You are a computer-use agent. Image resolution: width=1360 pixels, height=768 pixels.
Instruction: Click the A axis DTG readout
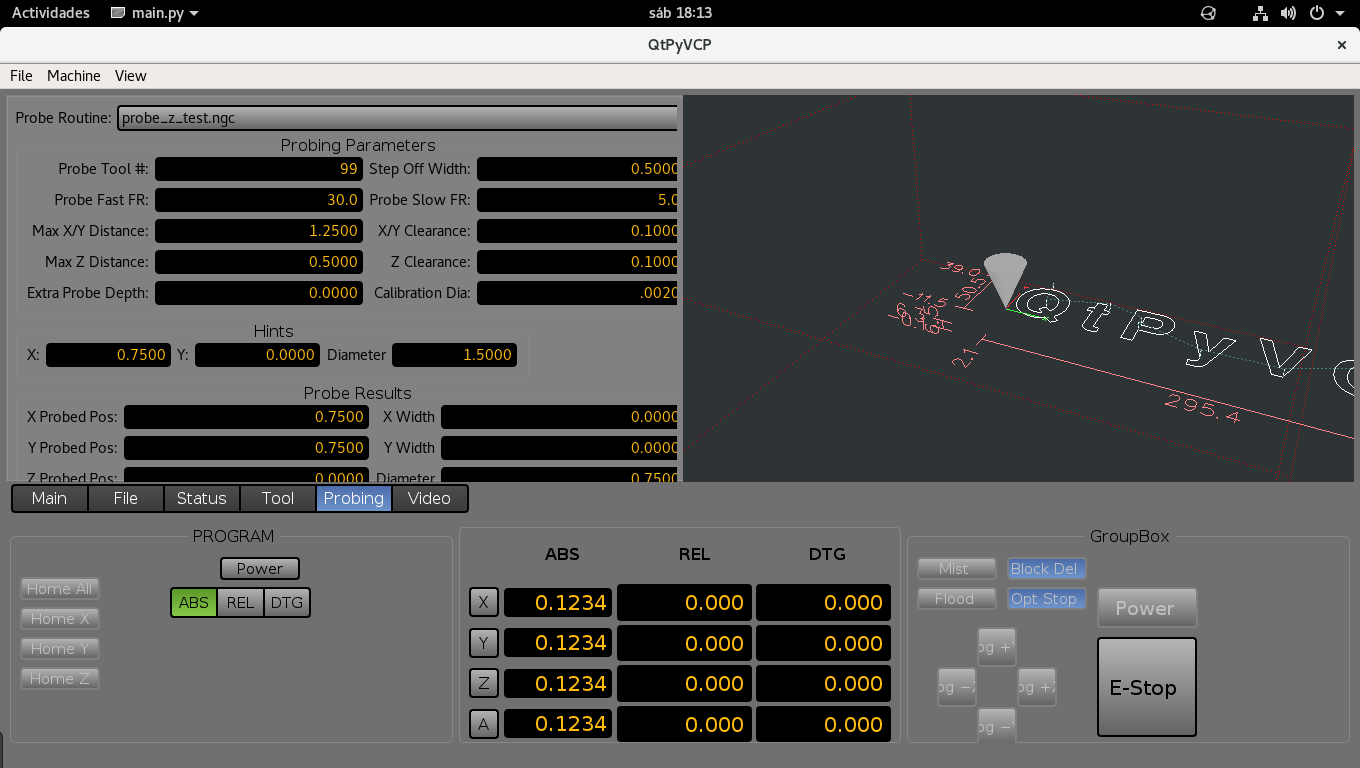823,724
